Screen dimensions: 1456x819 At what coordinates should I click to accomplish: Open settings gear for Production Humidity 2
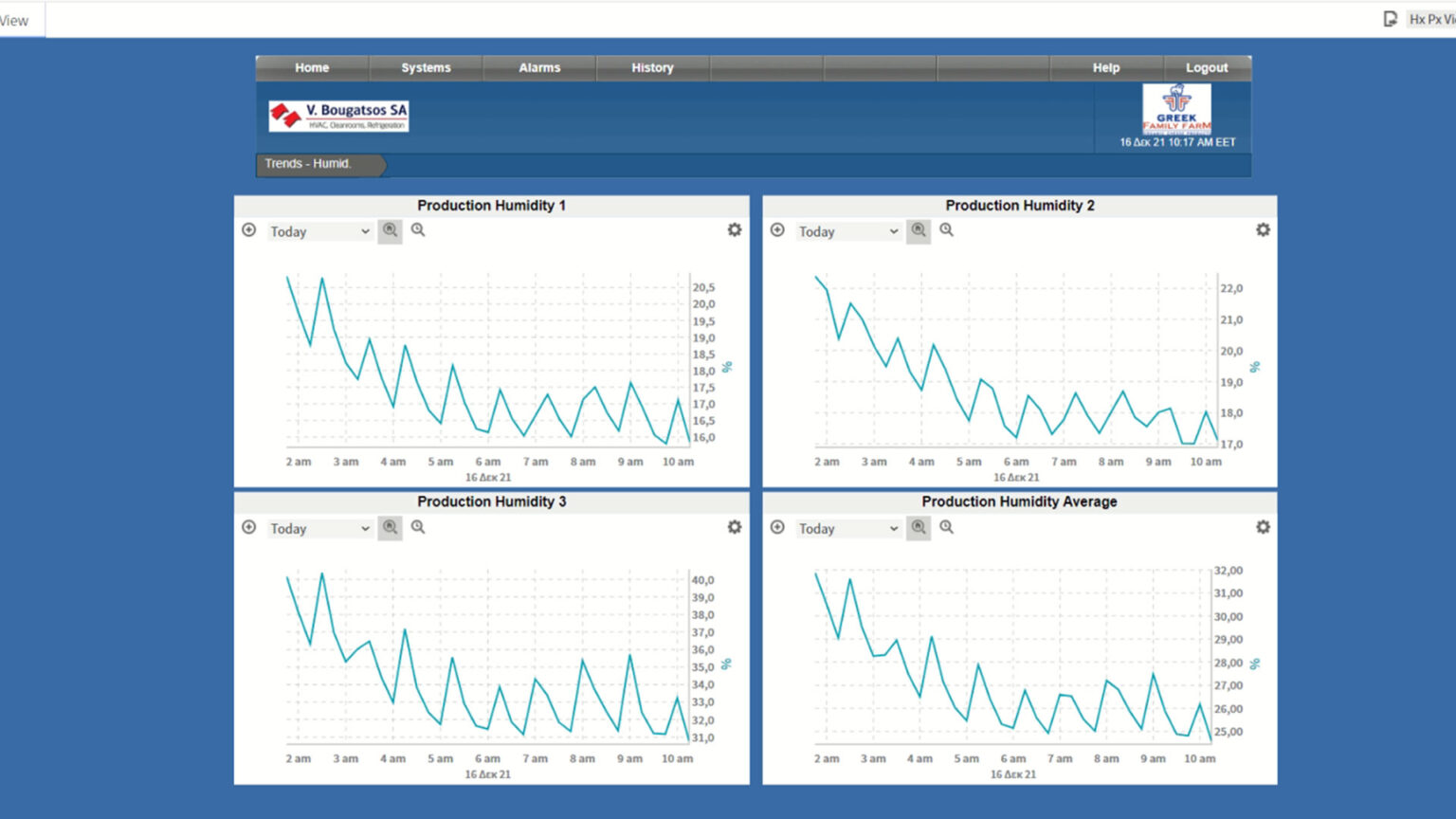coord(1263,230)
